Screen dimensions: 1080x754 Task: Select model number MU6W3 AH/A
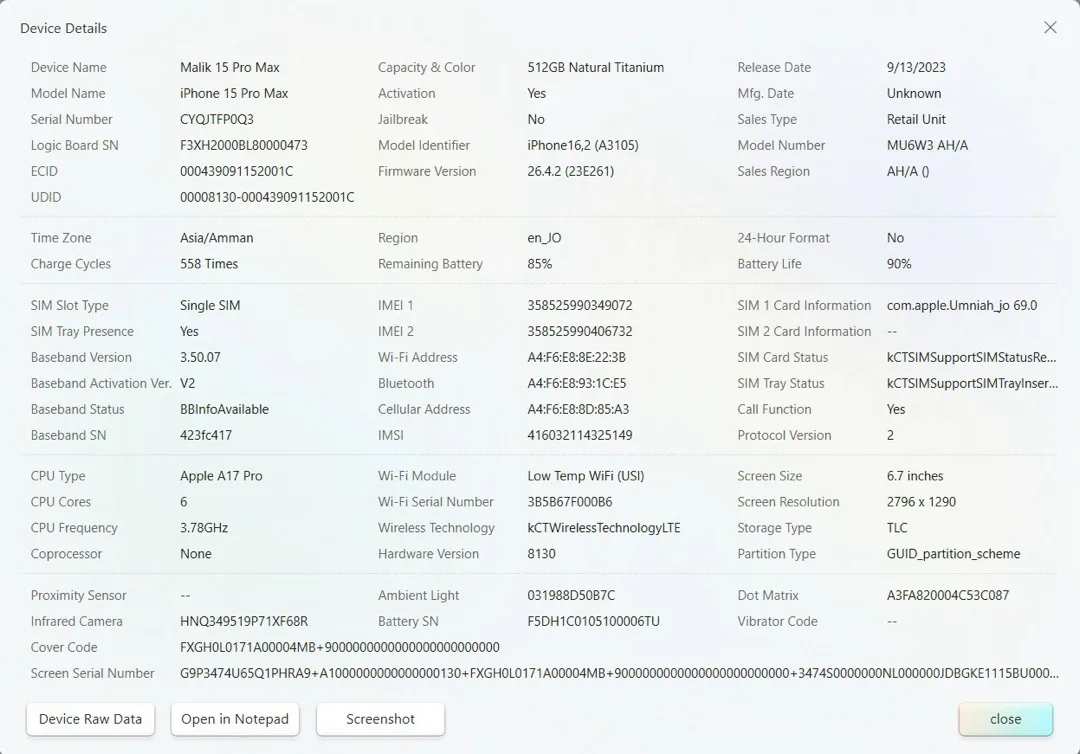point(927,145)
